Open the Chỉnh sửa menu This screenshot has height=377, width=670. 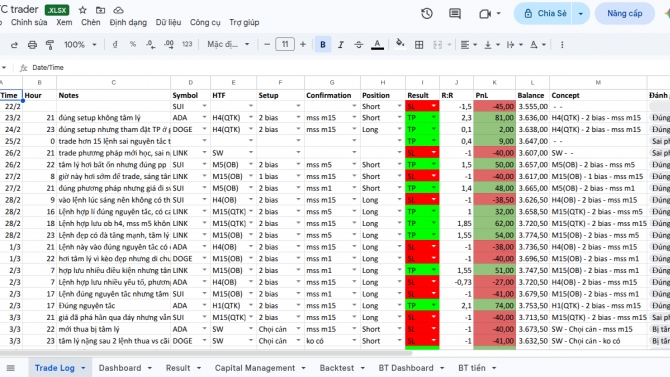coord(29,22)
